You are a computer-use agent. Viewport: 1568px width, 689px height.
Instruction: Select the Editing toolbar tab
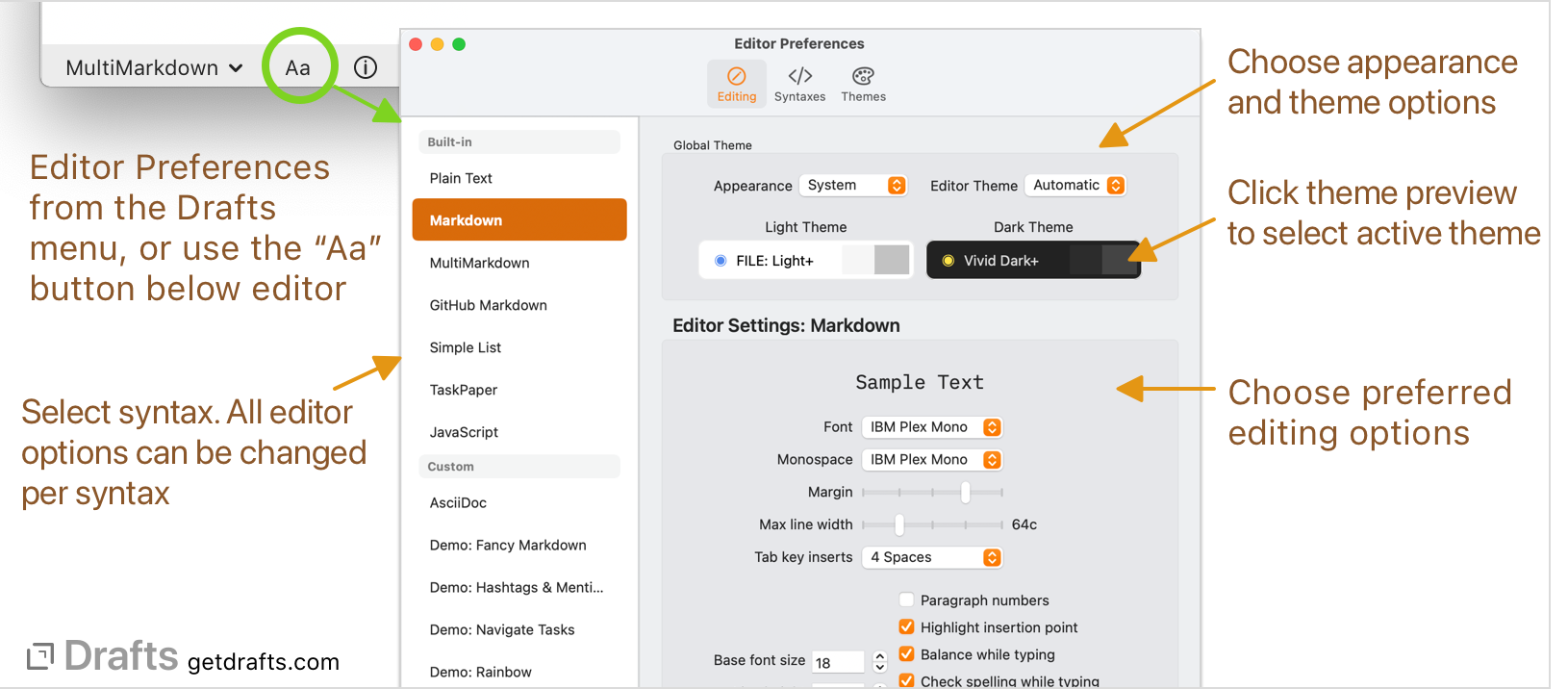737,84
